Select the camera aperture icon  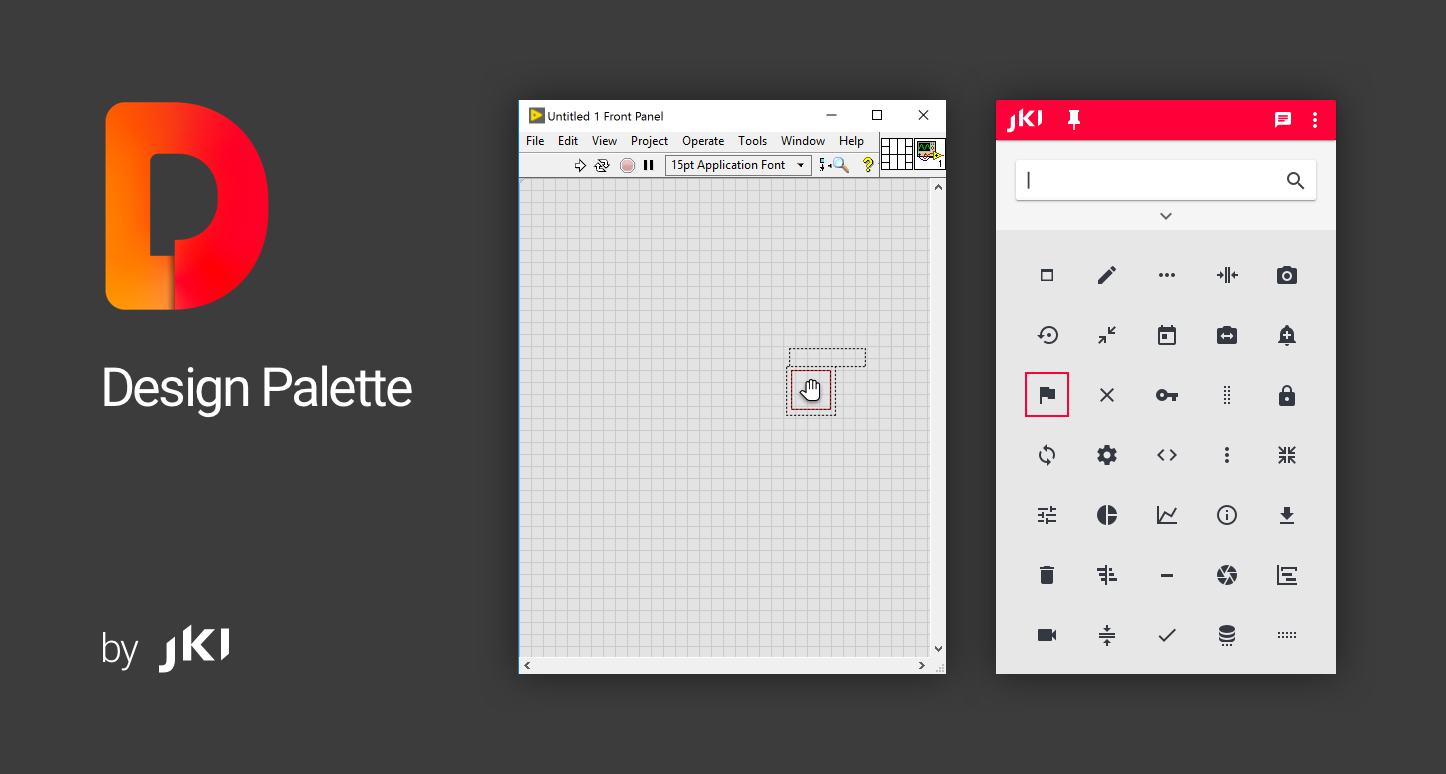pos(1227,575)
